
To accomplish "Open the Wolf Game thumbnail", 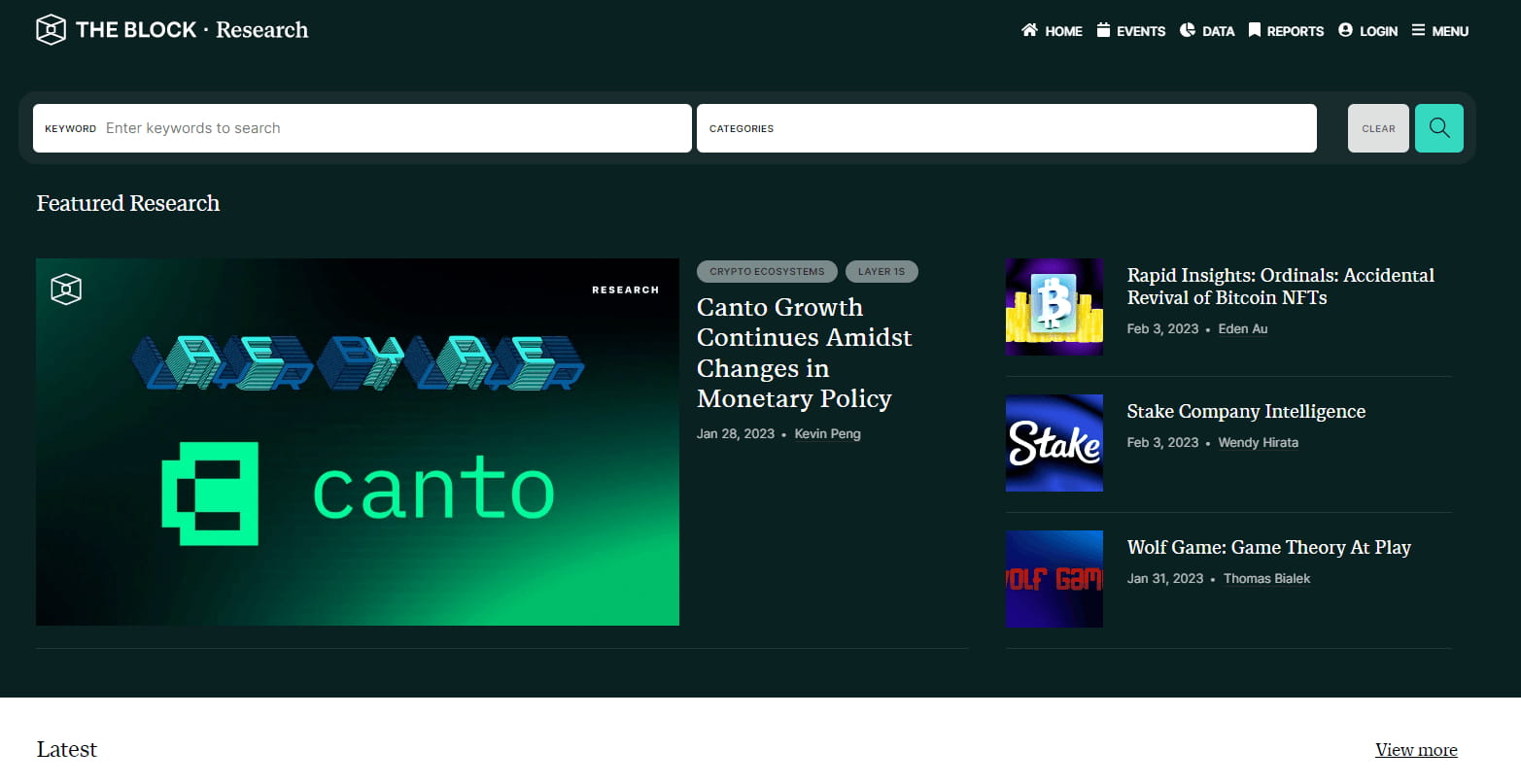I will pyautogui.click(x=1054, y=579).
